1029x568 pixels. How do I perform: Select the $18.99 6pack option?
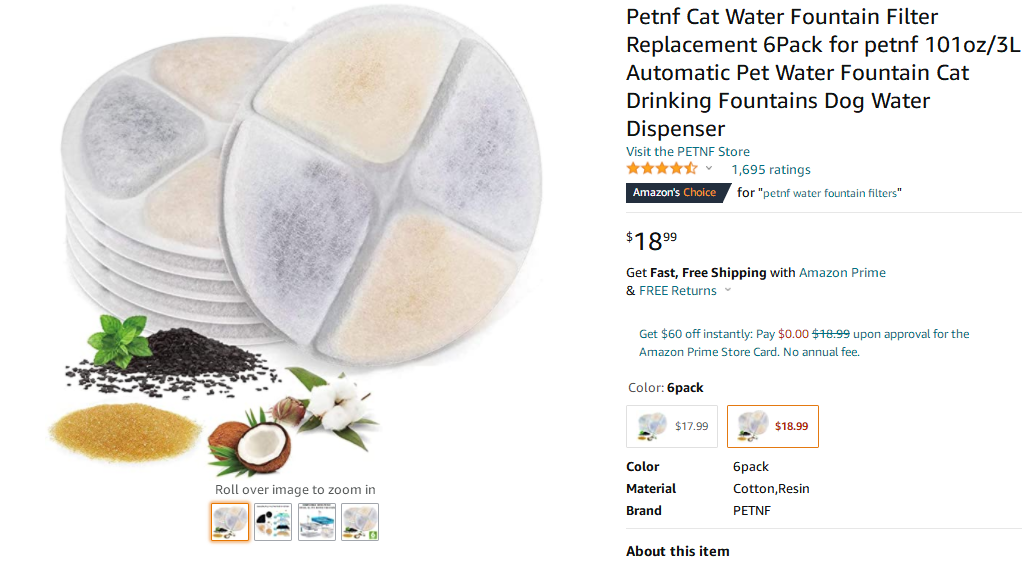772,426
